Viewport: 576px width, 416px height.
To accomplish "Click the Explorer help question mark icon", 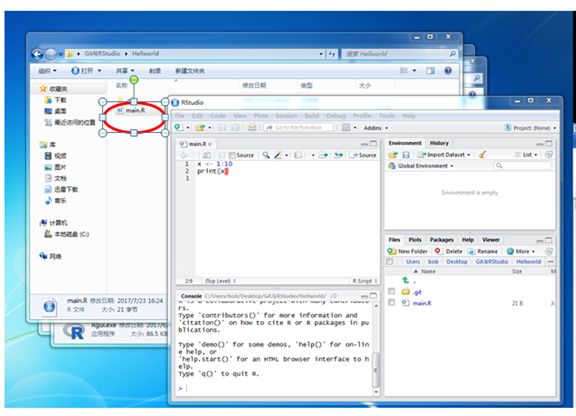I will tap(448, 71).
